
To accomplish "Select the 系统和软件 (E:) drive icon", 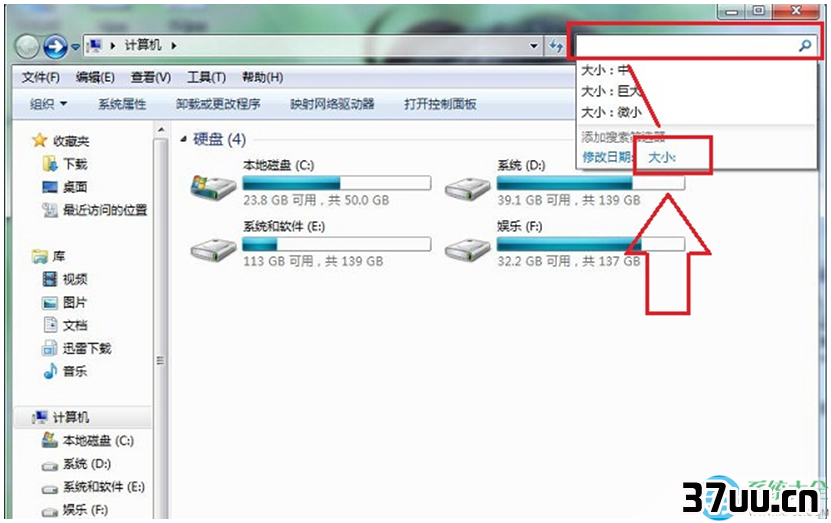I will [213, 249].
